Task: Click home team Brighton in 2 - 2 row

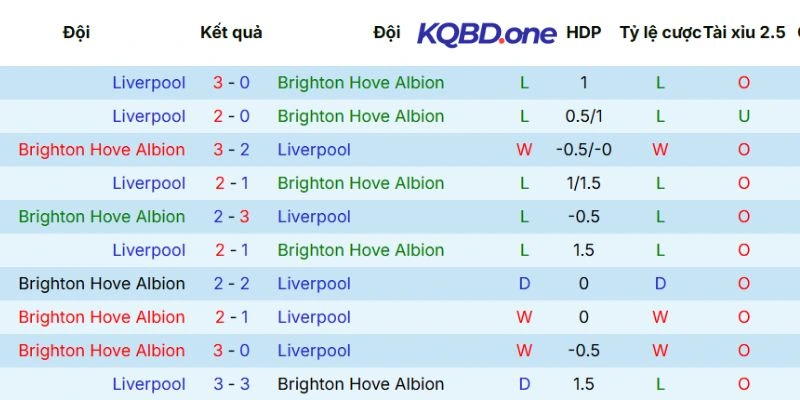Action: (102, 284)
